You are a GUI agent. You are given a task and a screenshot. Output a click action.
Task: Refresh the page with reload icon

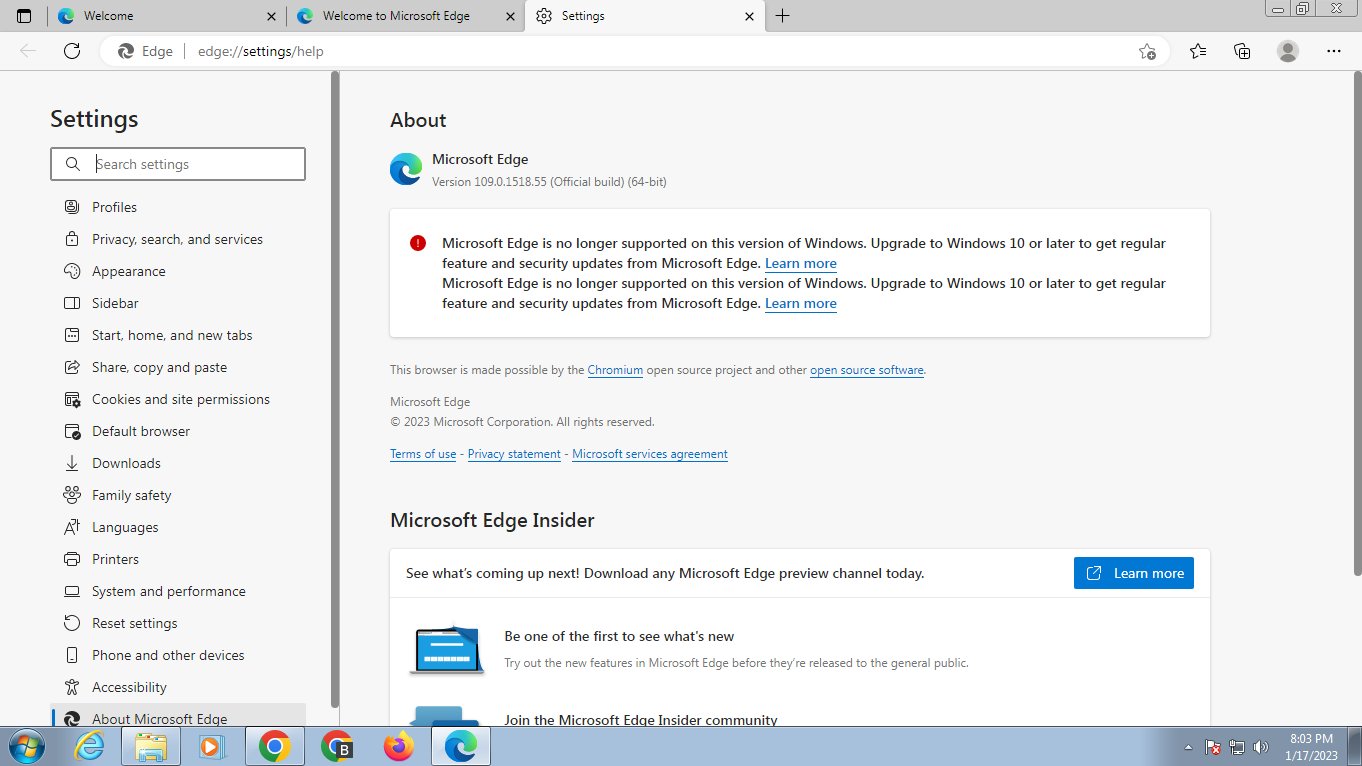pos(71,51)
